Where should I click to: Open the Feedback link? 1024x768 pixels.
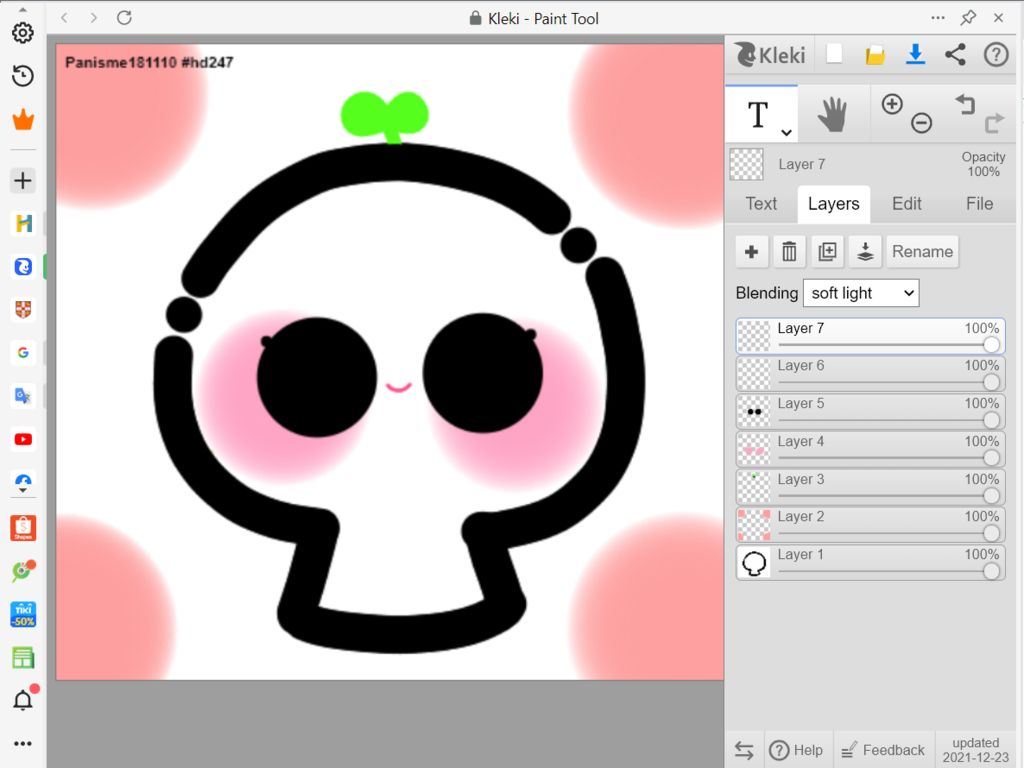[883, 750]
